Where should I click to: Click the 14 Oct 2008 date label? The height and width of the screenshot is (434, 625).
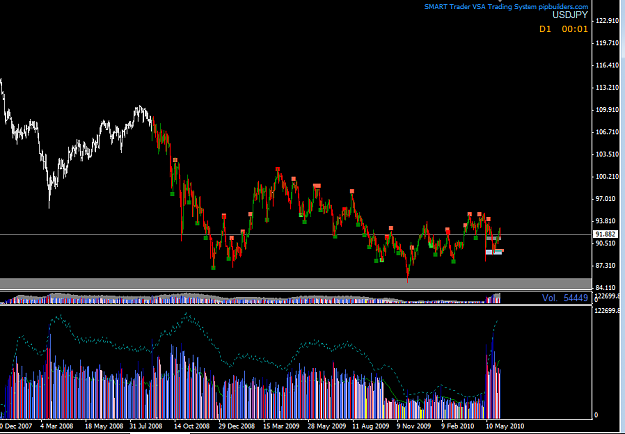(192, 426)
